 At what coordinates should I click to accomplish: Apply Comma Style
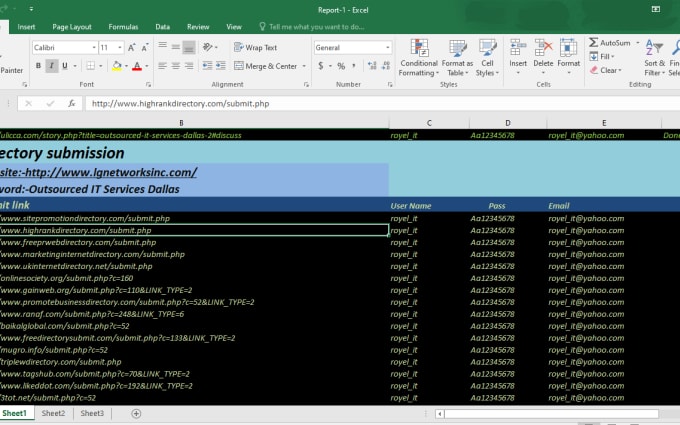pyautogui.click(x=354, y=66)
